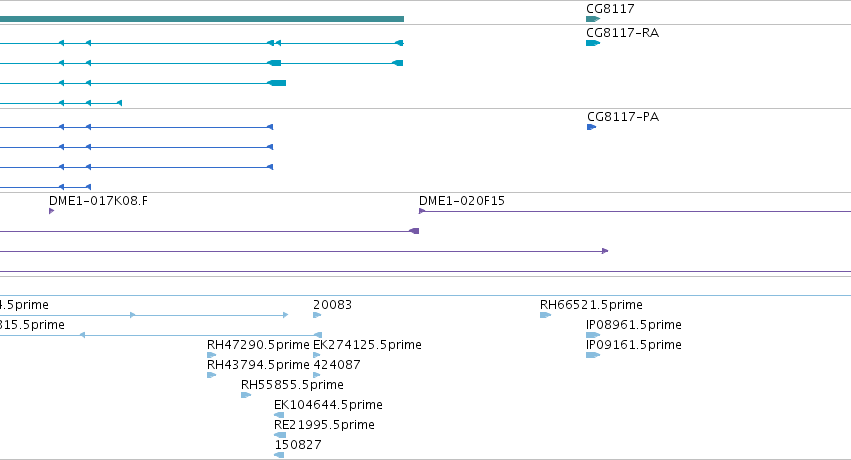This screenshot has height=460, width=851.
Task: Click the EK274125.5prime label
Action: pyautogui.click(x=367, y=345)
